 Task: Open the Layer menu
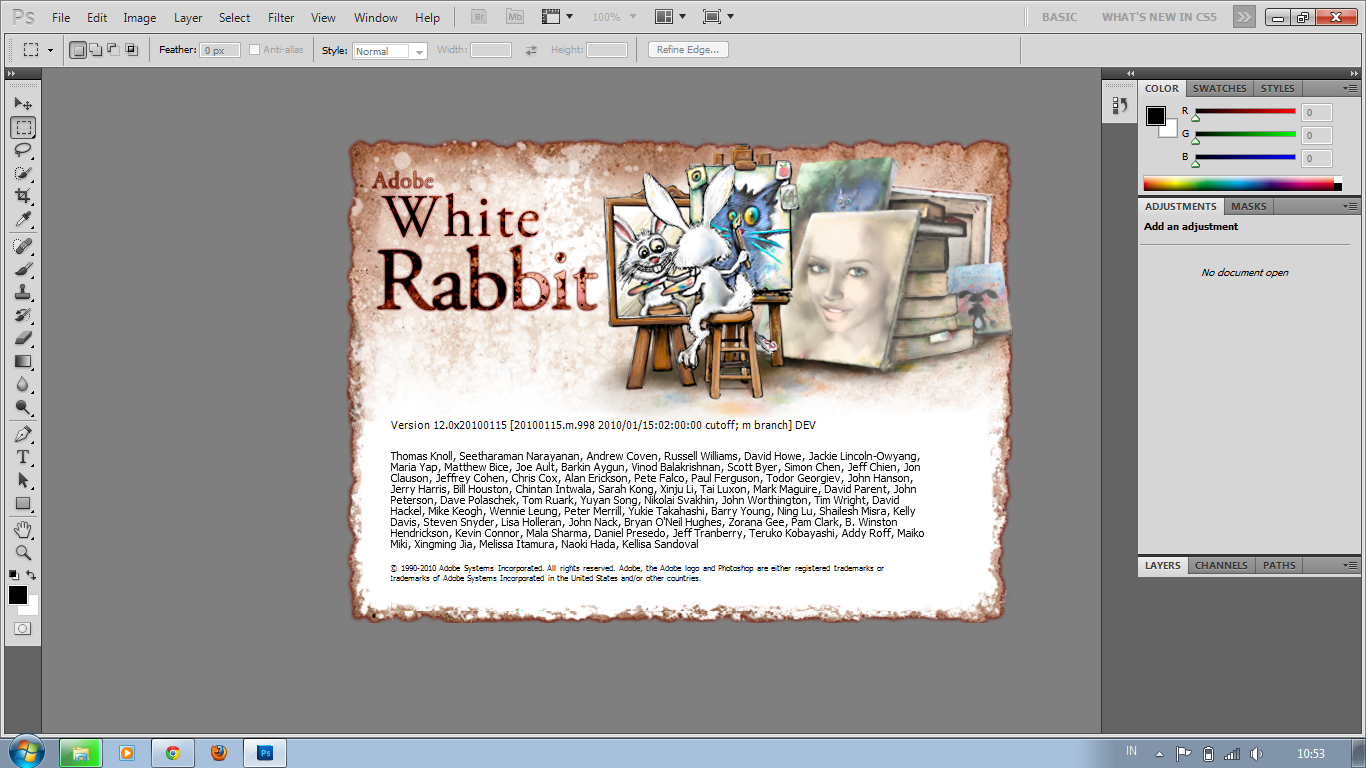[188, 17]
